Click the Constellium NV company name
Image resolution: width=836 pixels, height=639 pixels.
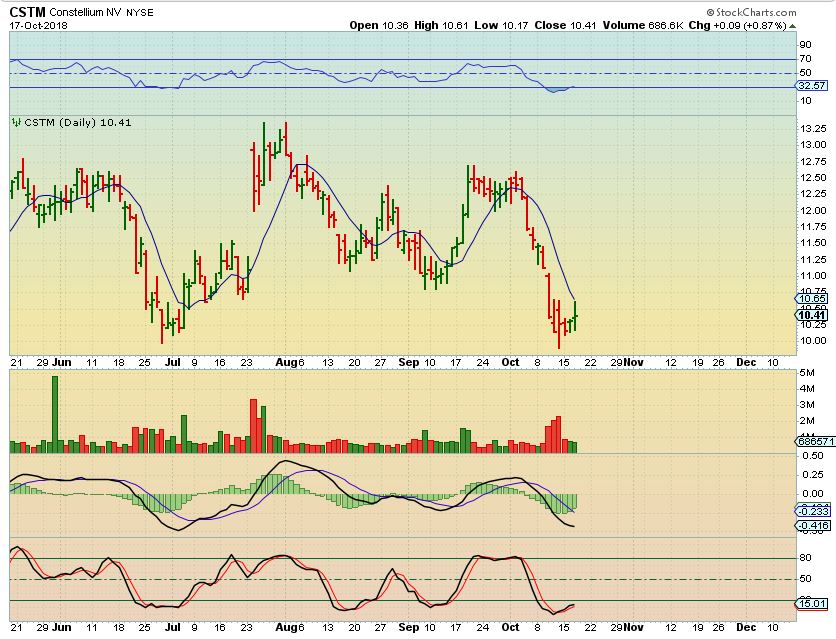coord(90,12)
